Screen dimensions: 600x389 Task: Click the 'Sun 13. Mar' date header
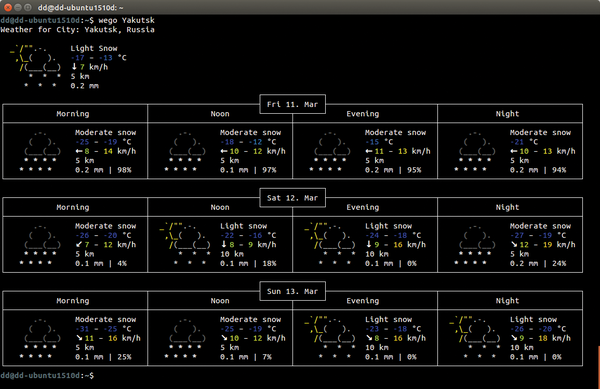coord(292,291)
